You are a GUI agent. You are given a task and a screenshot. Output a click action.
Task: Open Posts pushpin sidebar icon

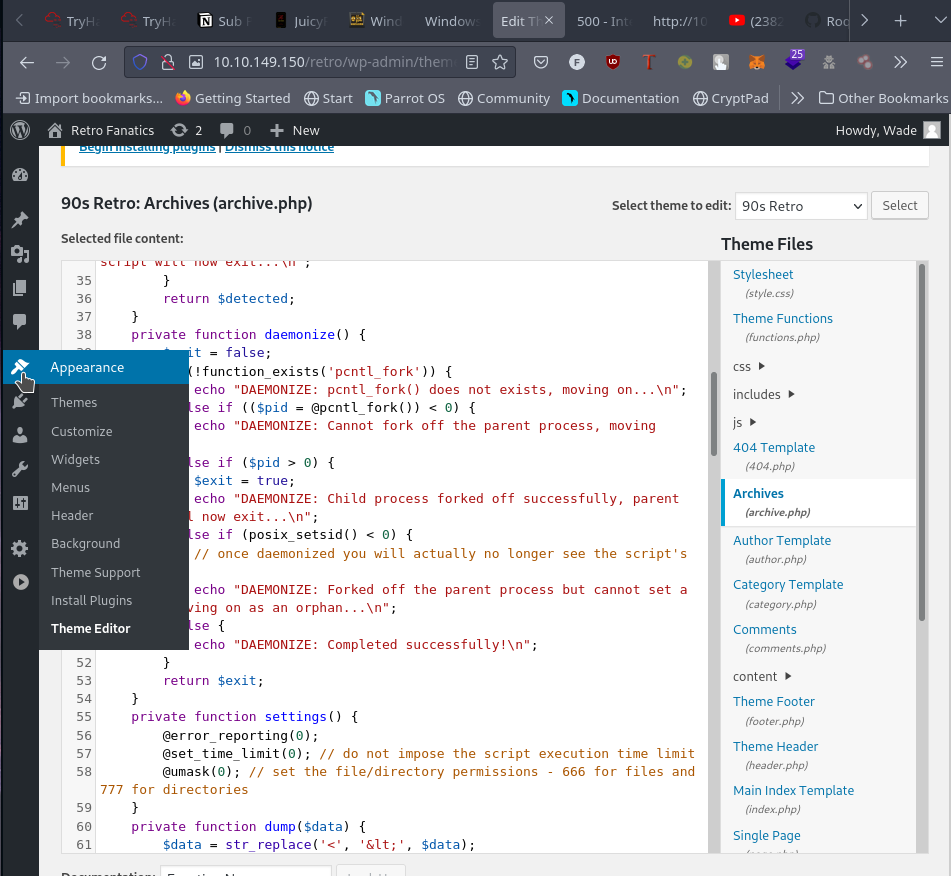[x=20, y=220]
